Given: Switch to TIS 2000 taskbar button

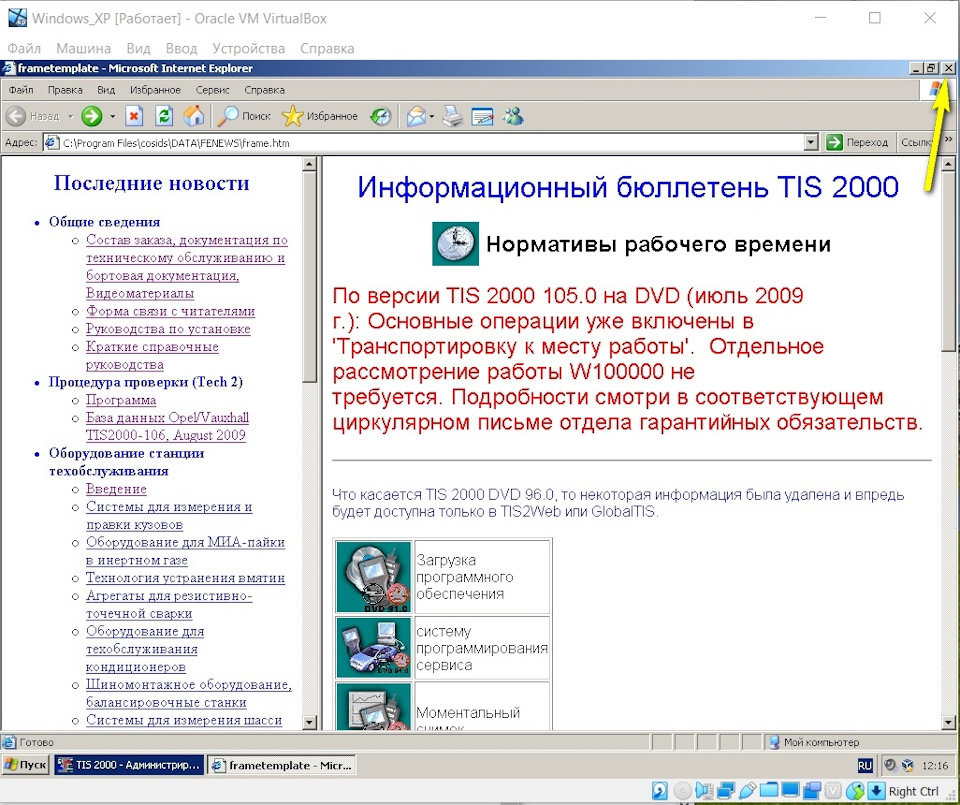Looking at the screenshot, I should pos(129,765).
